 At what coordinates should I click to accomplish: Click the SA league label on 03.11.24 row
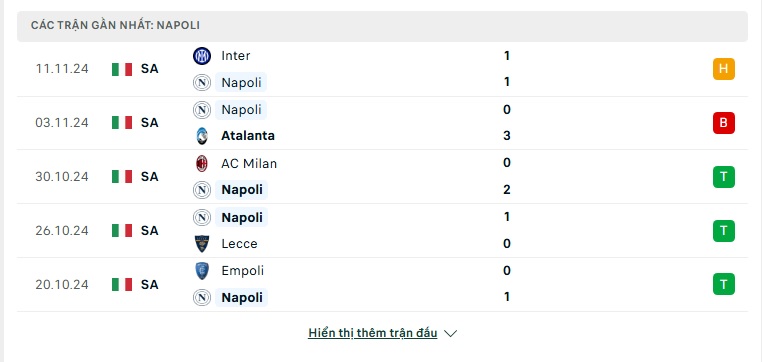(150, 123)
